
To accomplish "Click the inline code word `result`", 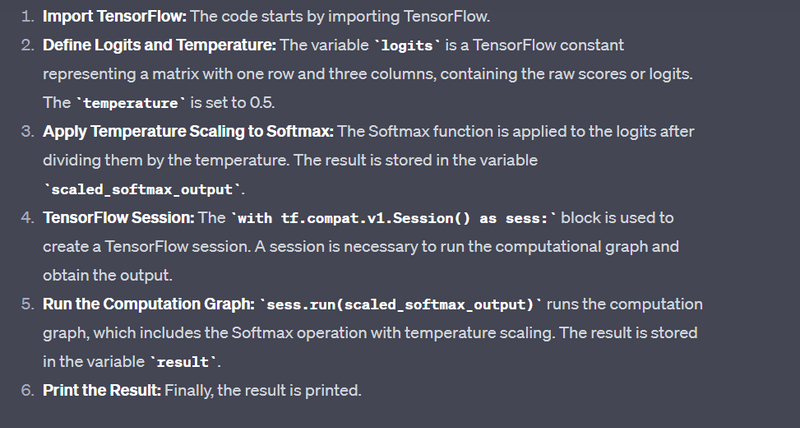I will pos(184,361).
